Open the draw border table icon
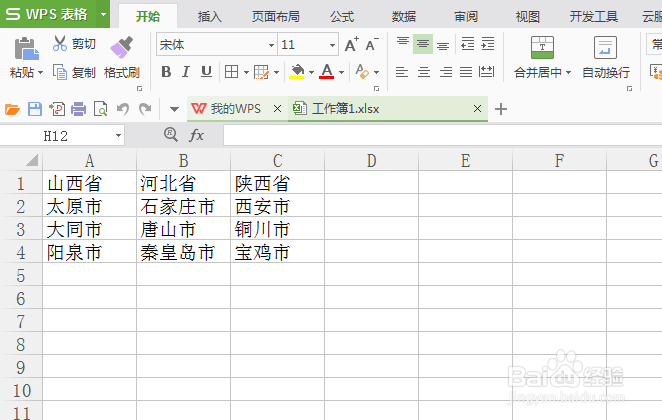The width and height of the screenshot is (662, 420). [x=261, y=72]
